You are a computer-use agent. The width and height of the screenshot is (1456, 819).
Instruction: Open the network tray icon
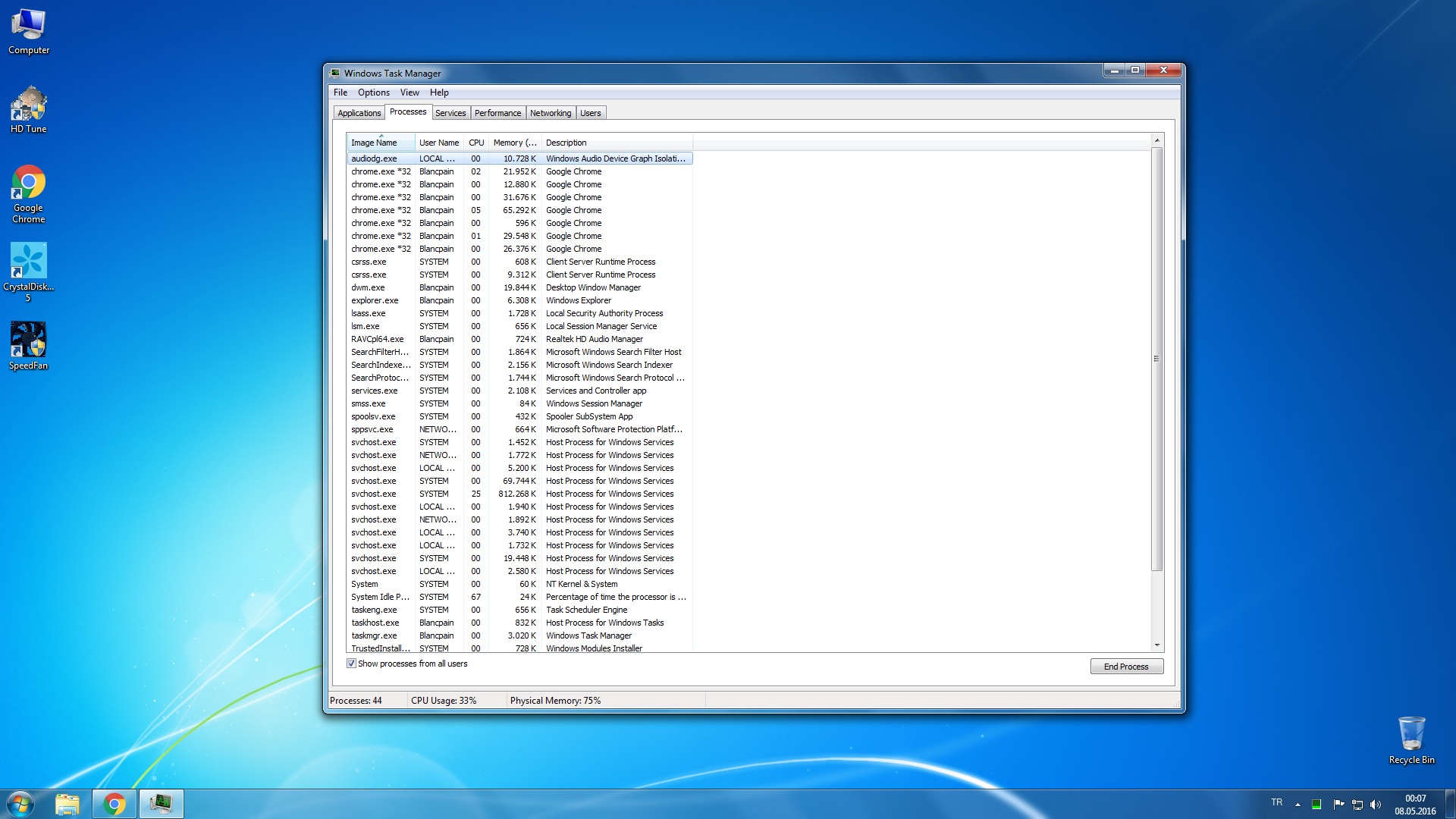click(1357, 804)
